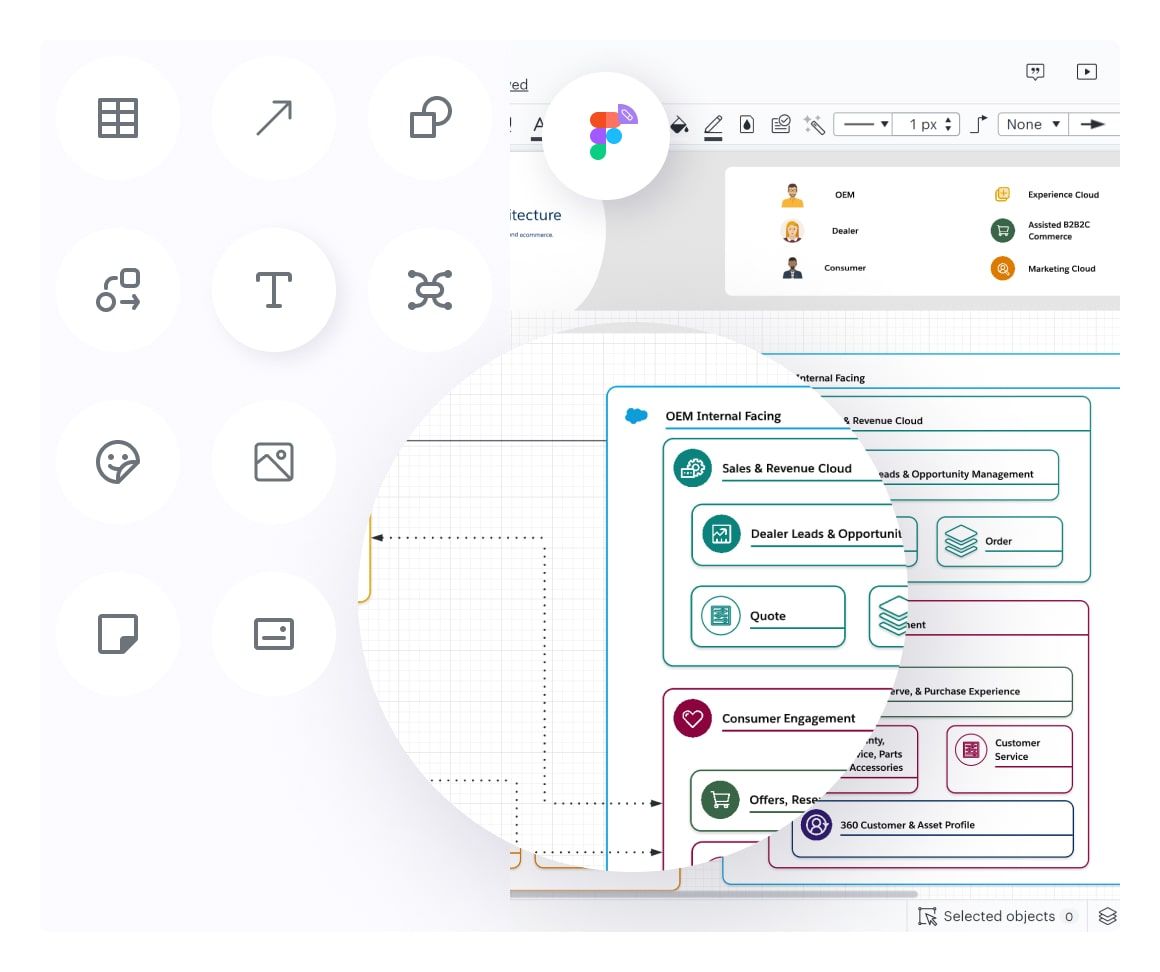Click the Figma logo icon
Viewport: 1160px width, 972px height.
(606, 134)
